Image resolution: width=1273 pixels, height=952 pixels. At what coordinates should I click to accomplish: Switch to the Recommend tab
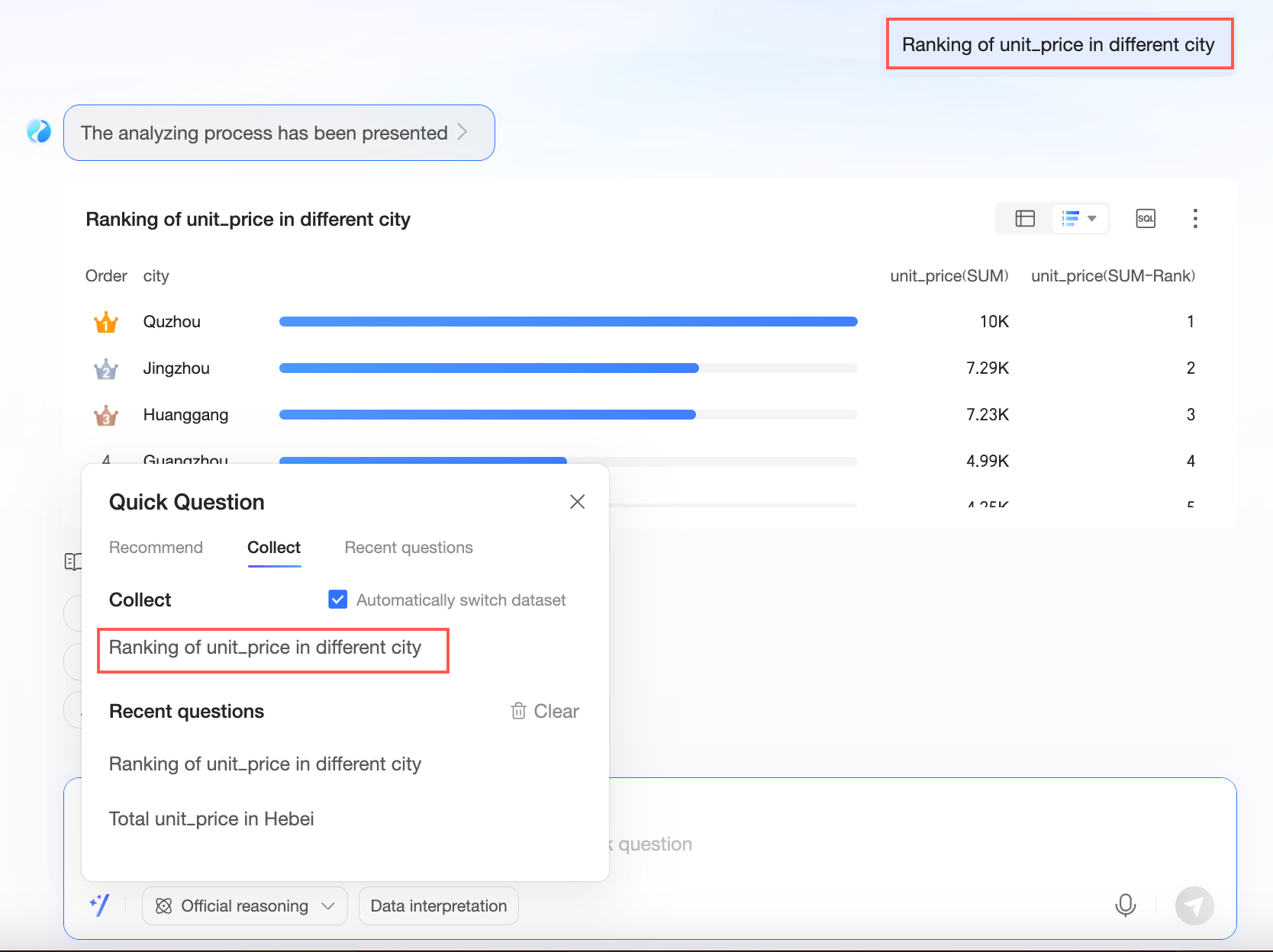tap(156, 548)
